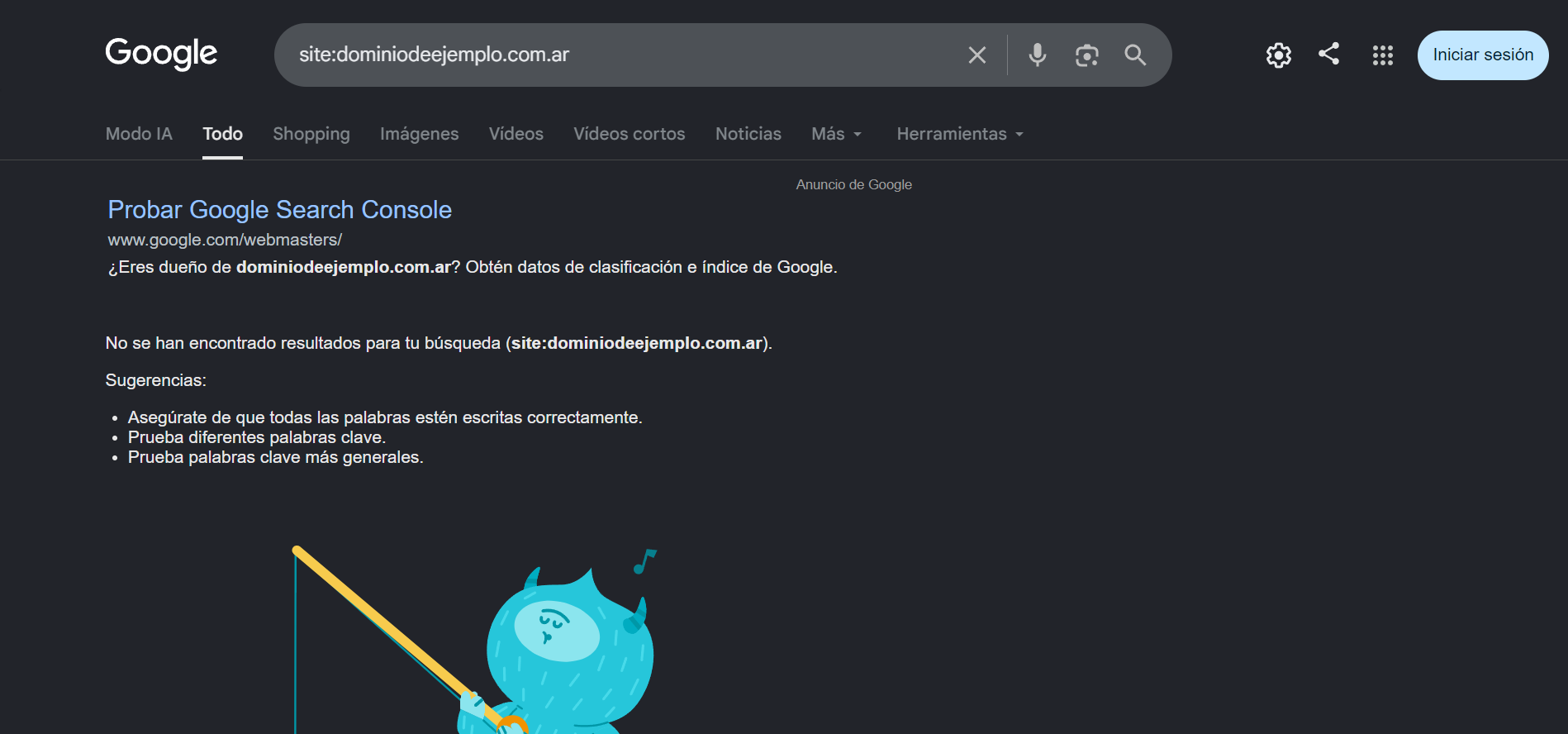1568x734 pixels.
Task: Open the Shopping tab
Action: point(311,134)
